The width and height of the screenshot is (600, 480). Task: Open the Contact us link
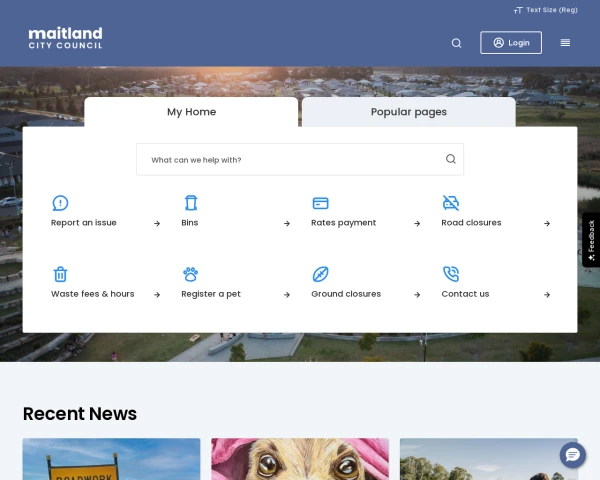click(x=465, y=294)
